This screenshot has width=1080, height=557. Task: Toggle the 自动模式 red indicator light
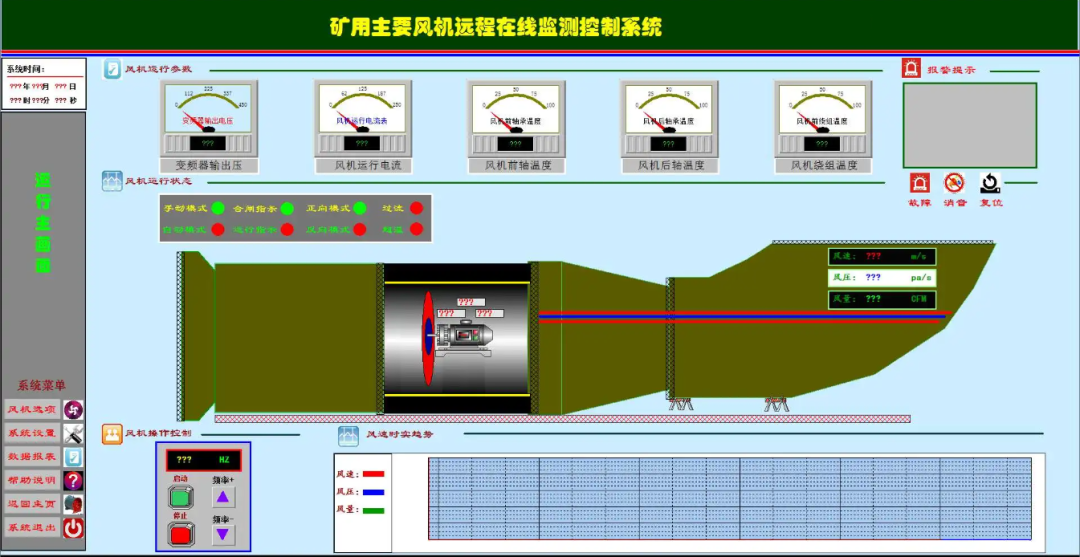[217, 230]
